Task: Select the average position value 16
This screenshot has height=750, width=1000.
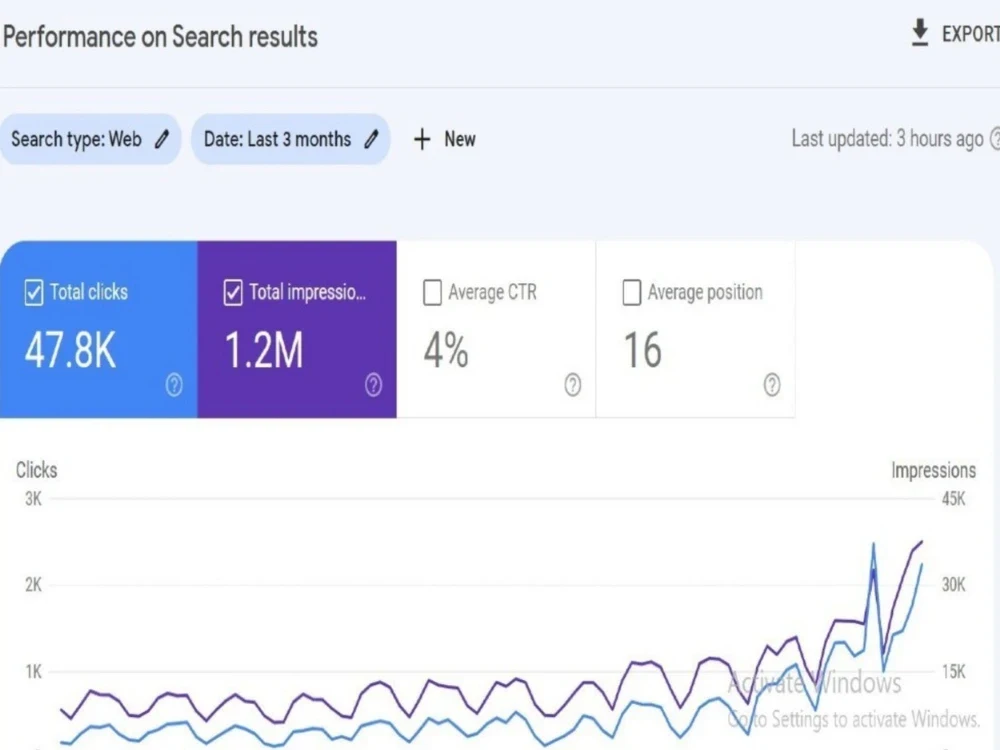Action: point(643,350)
